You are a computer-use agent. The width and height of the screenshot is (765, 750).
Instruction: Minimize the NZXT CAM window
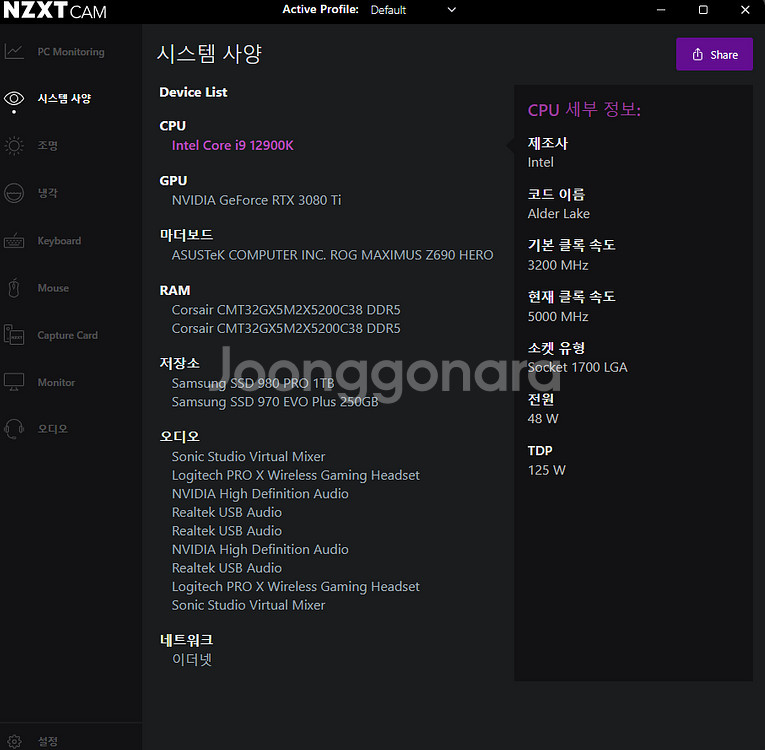pyautogui.click(x=661, y=10)
